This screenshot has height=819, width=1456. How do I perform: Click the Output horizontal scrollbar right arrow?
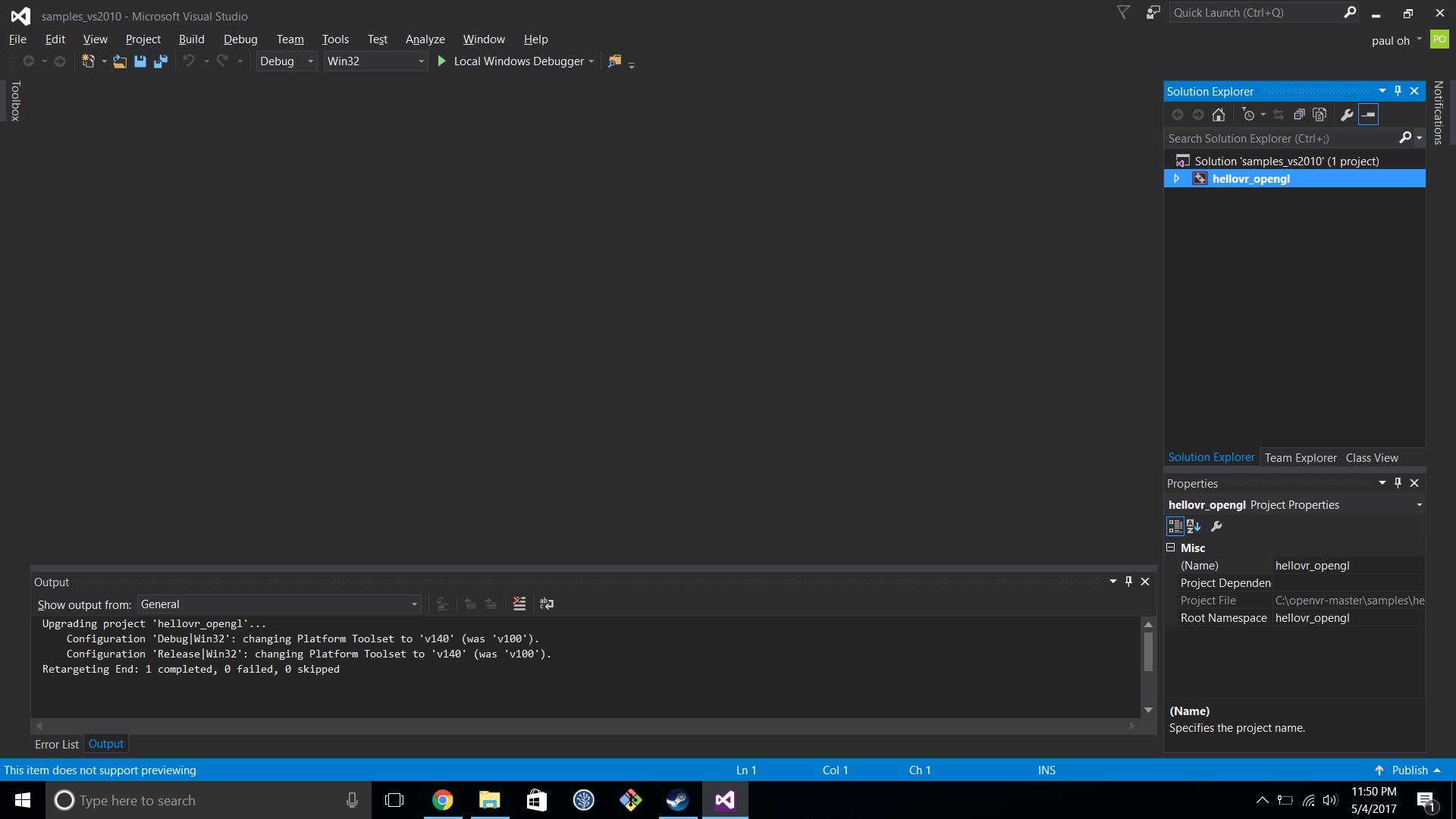tap(1132, 726)
